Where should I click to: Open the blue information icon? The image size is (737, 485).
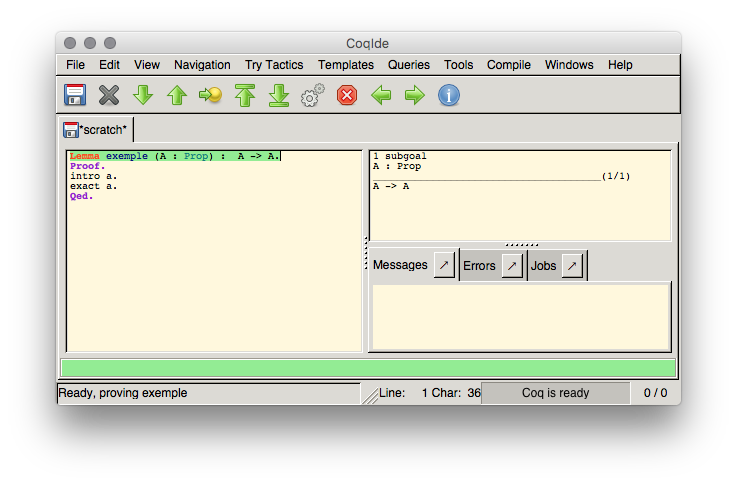[449, 95]
